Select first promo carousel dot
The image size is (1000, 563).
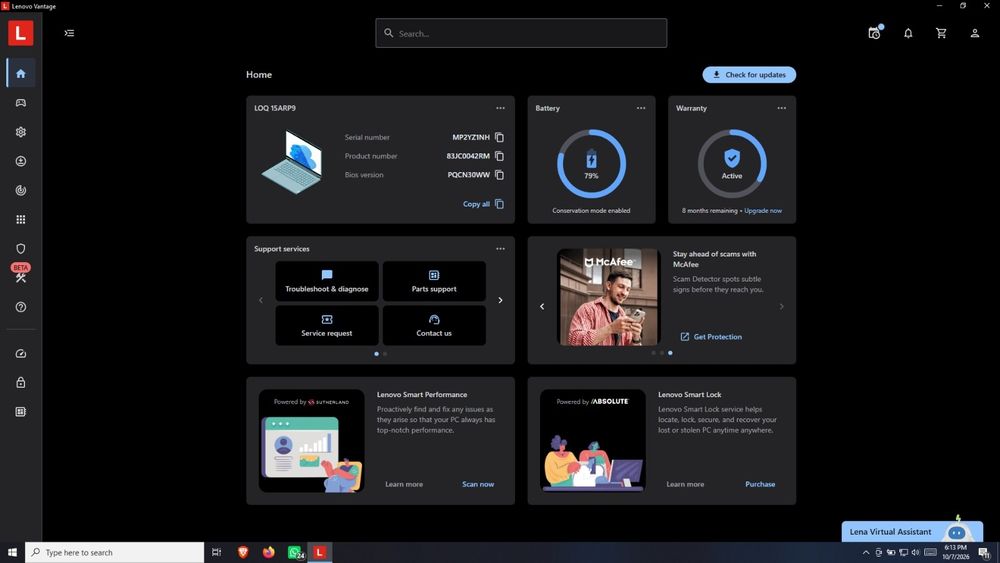tap(653, 353)
